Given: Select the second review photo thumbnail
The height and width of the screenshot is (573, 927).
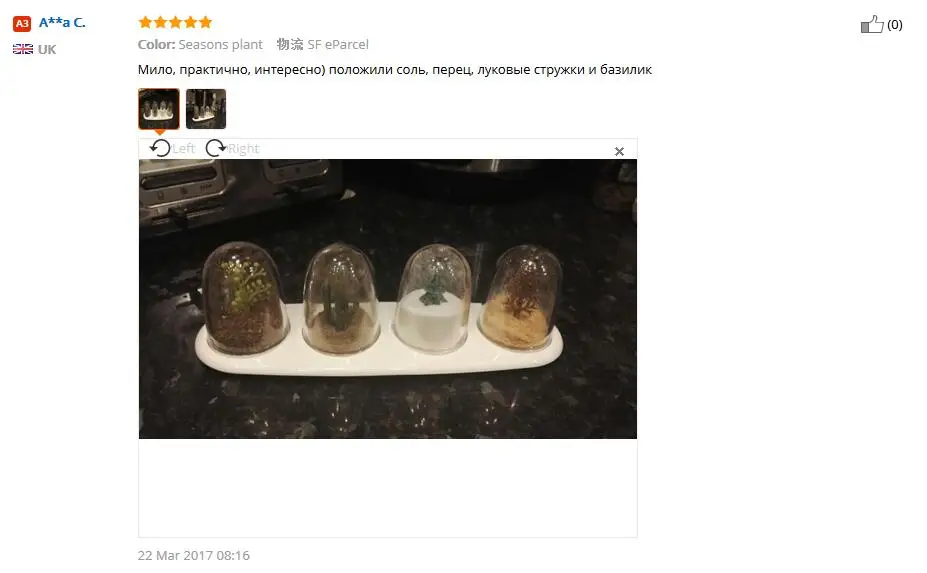Looking at the screenshot, I should click(206, 109).
